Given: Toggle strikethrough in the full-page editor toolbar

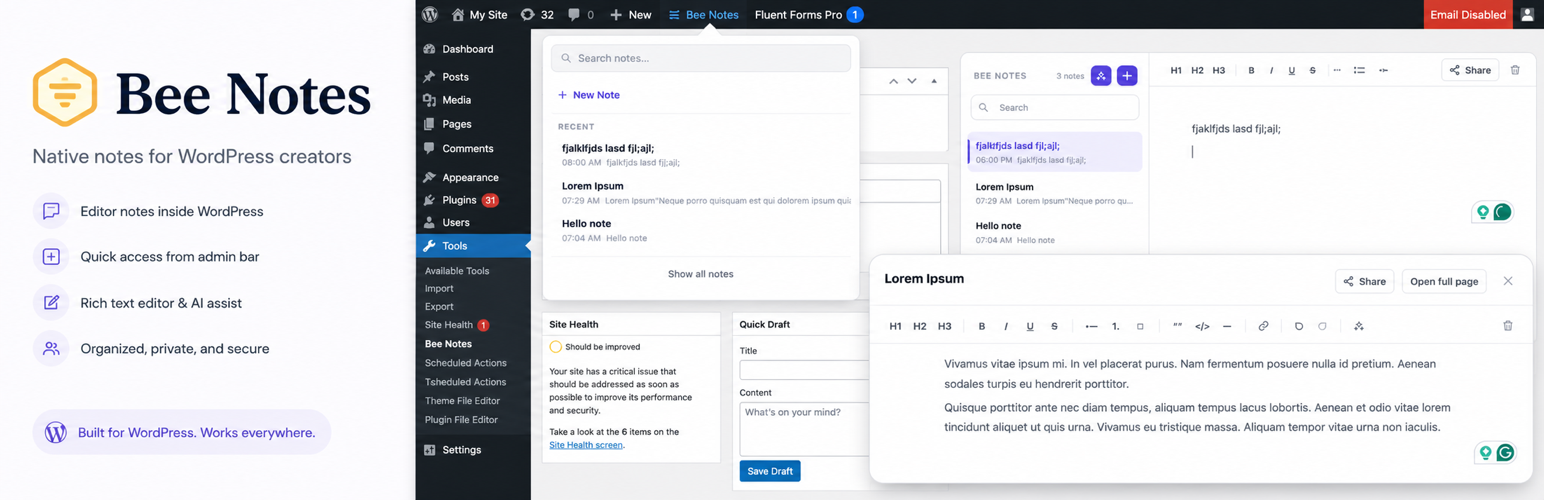Looking at the screenshot, I should [x=1312, y=70].
